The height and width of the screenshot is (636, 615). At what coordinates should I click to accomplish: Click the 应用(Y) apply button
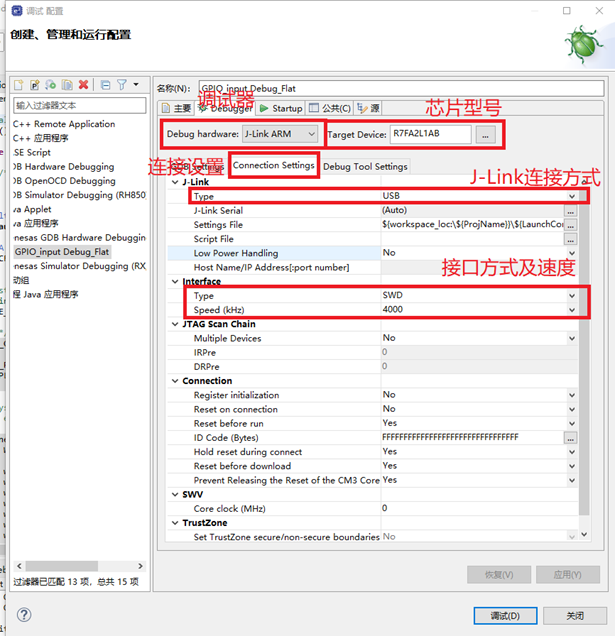pos(568,575)
